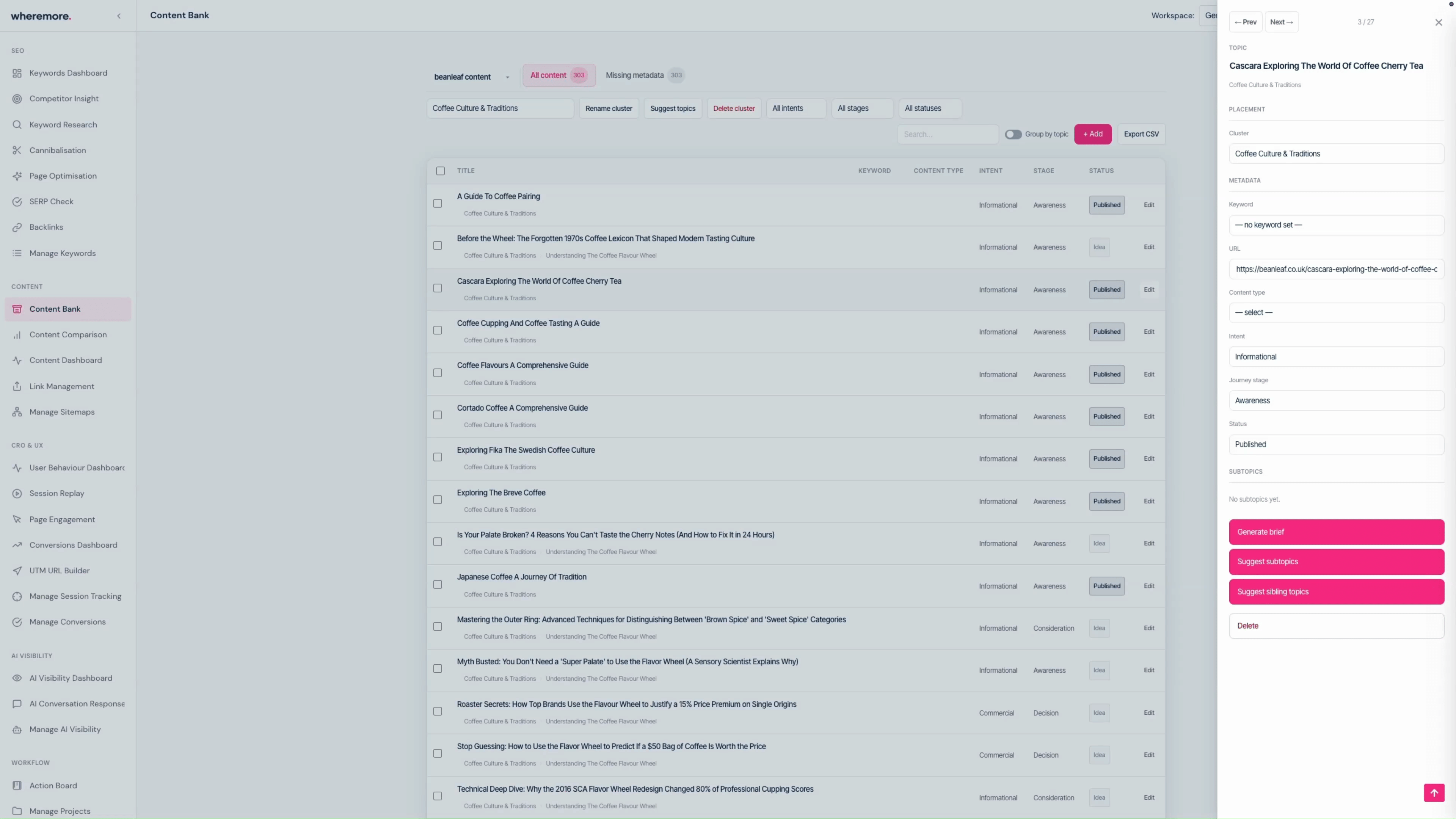Click the STATUS column header
The height and width of the screenshot is (819, 1456).
(x=1101, y=171)
